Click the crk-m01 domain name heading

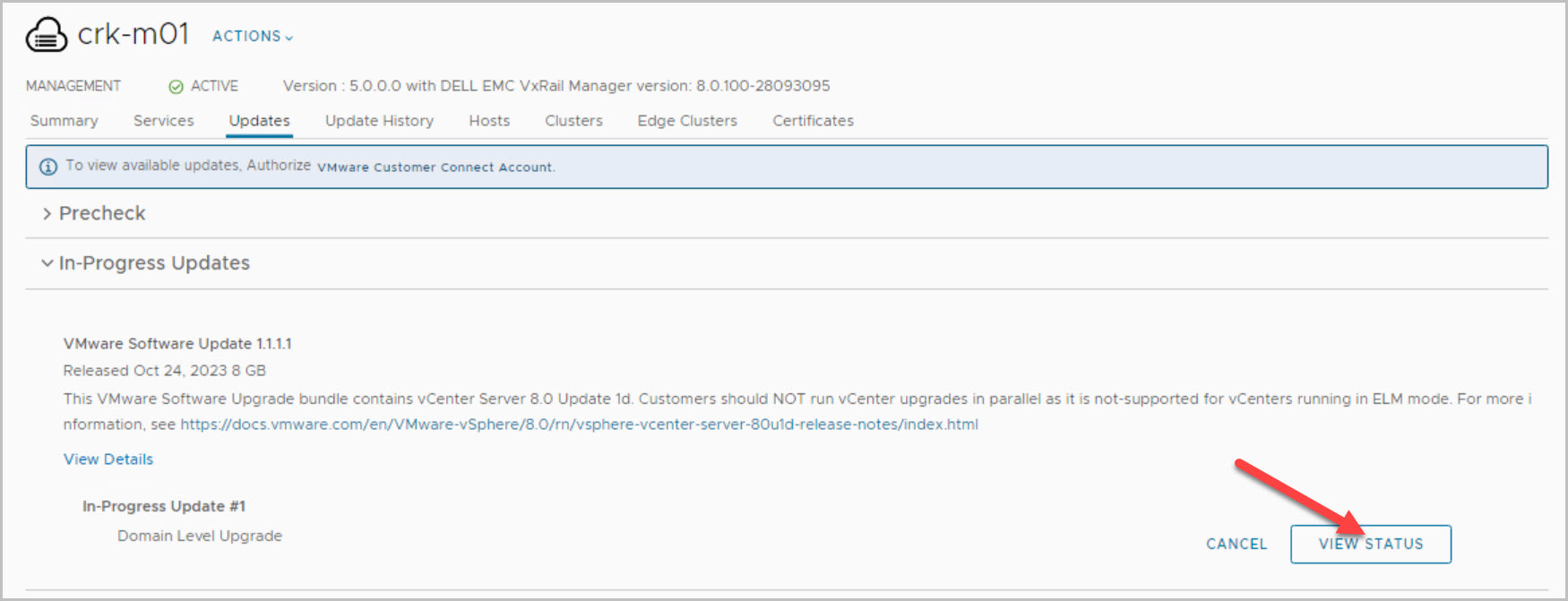tap(134, 34)
